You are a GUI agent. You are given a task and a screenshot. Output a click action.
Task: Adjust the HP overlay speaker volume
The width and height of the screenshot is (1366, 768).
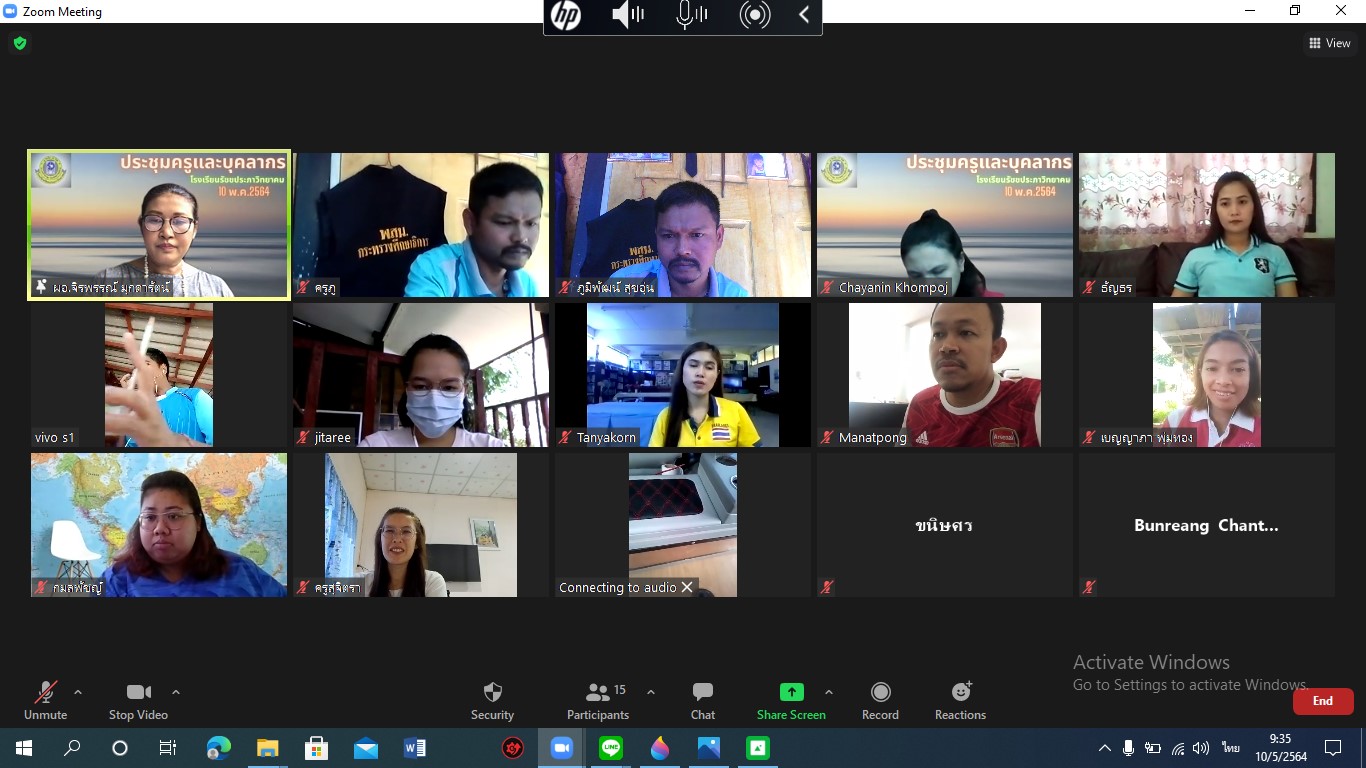(628, 15)
